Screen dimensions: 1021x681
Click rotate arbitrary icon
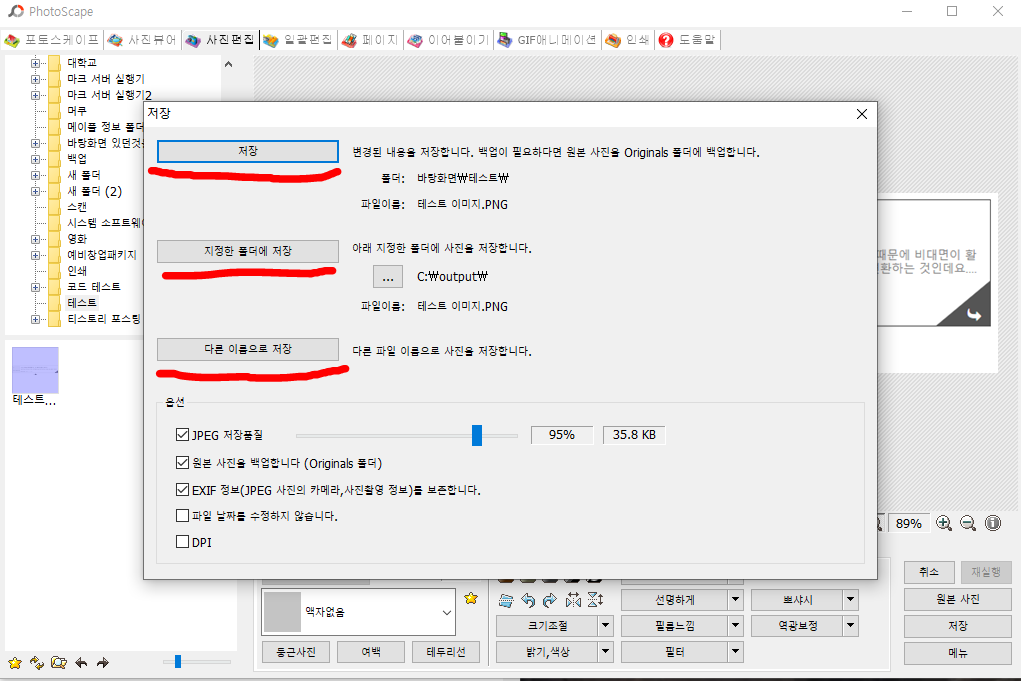506,600
